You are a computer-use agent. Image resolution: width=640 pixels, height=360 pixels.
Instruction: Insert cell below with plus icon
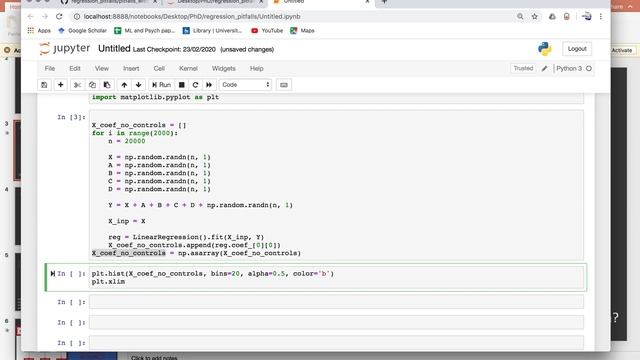click(x=60, y=85)
